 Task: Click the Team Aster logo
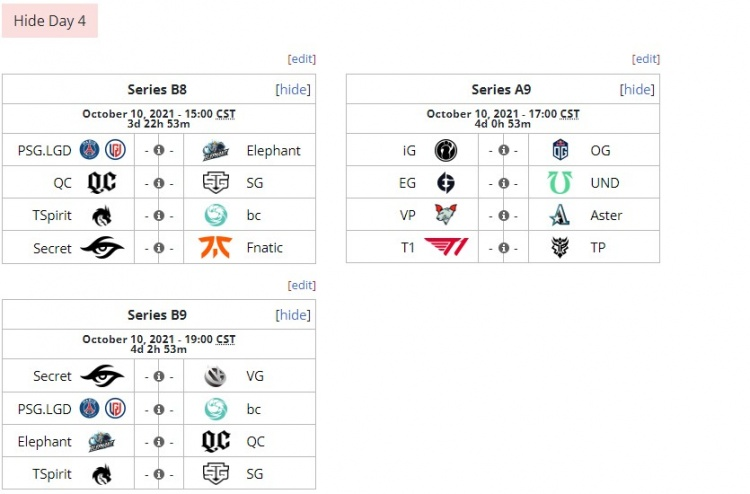point(560,215)
